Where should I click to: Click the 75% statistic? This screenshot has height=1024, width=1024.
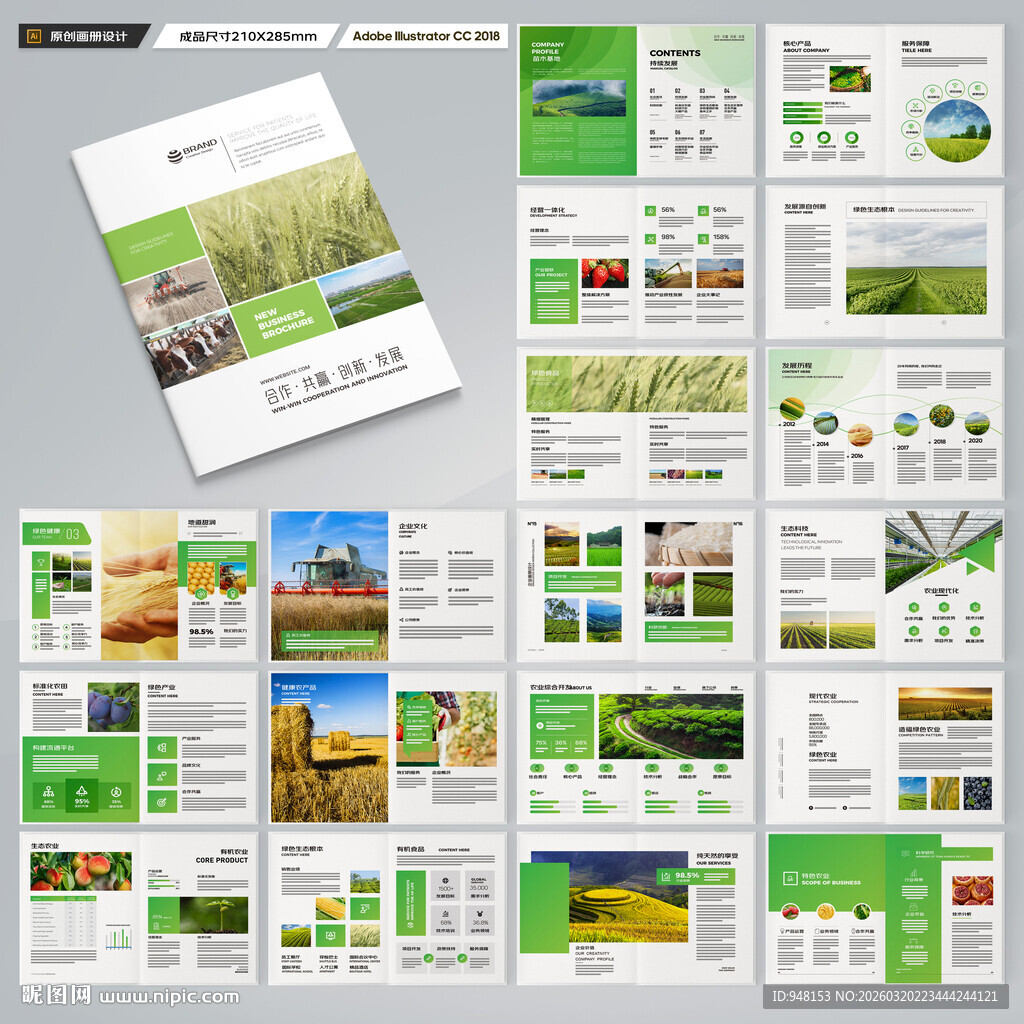point(541,743)
